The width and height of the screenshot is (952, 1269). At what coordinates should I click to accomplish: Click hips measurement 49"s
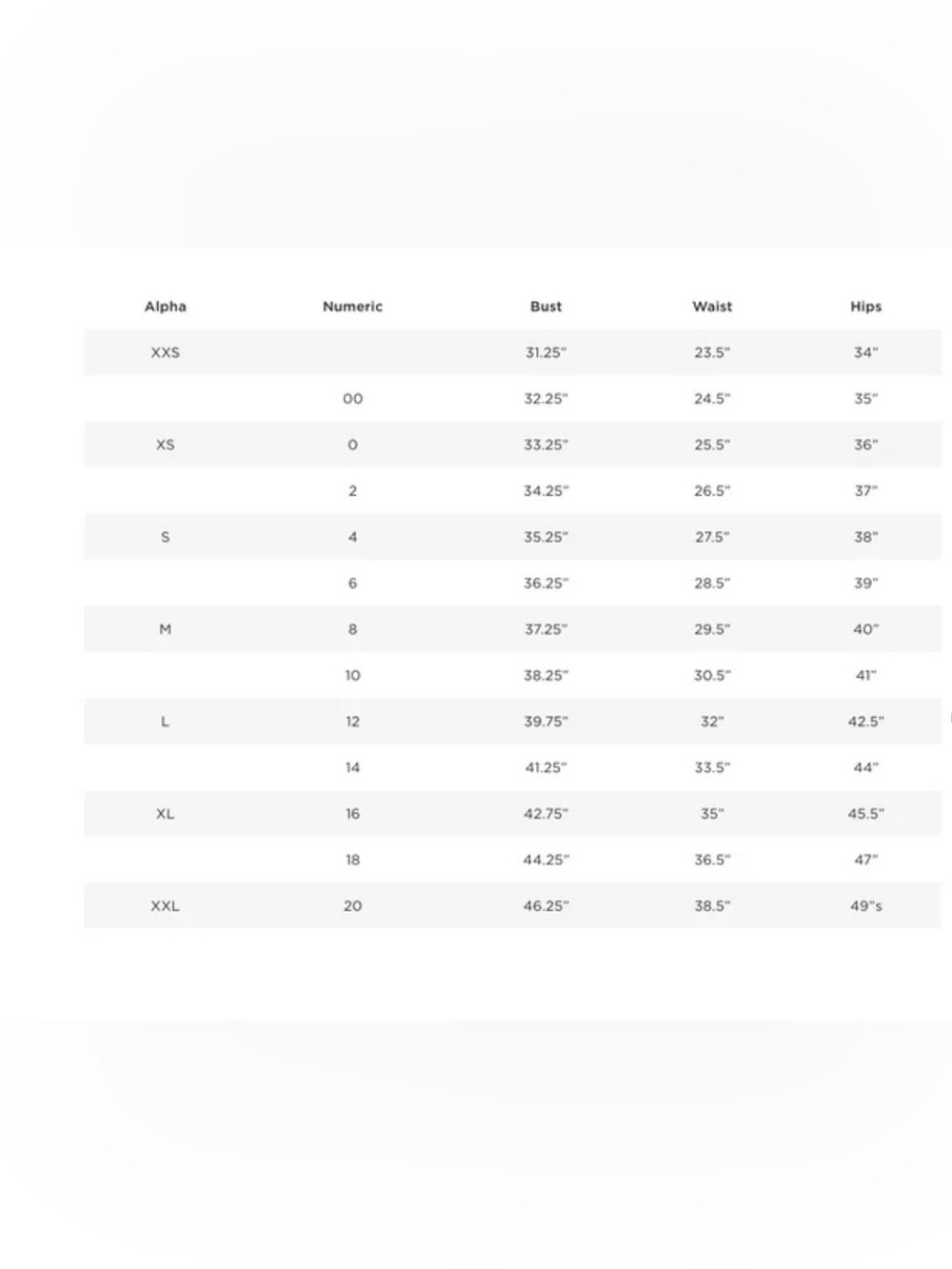point(865,906)
